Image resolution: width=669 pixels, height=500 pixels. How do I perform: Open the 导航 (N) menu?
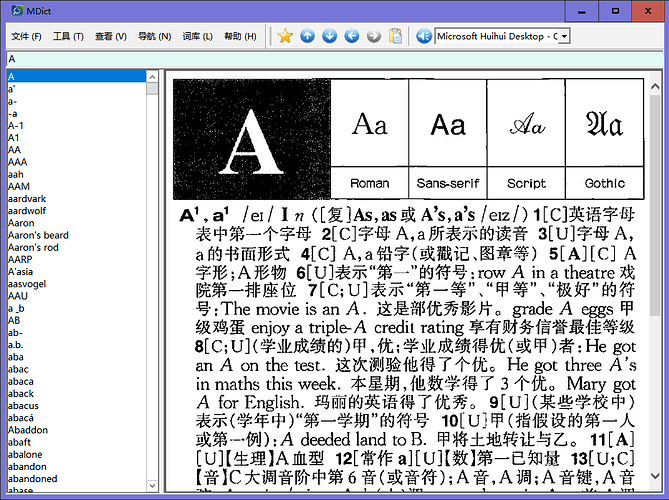154,36
